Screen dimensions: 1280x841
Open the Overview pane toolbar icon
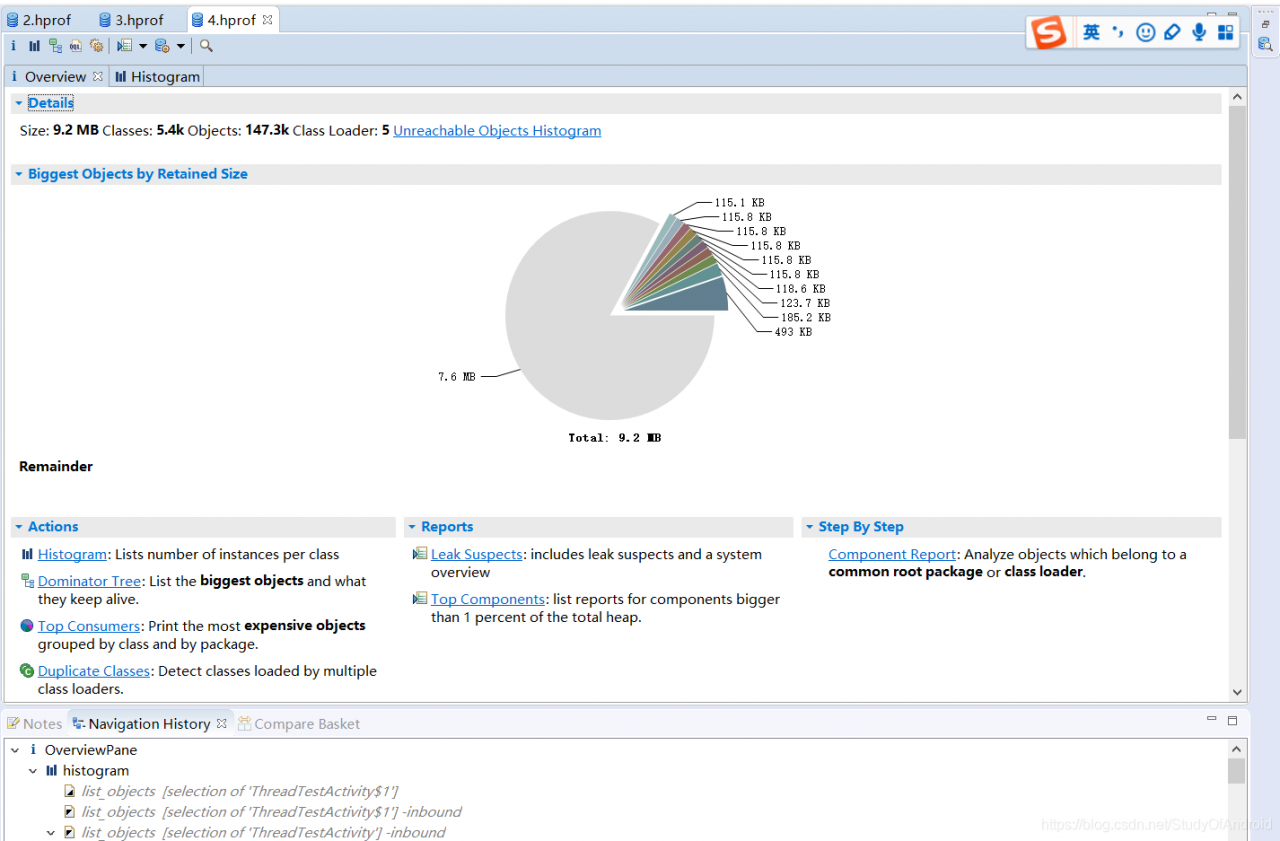click(13, 46)
